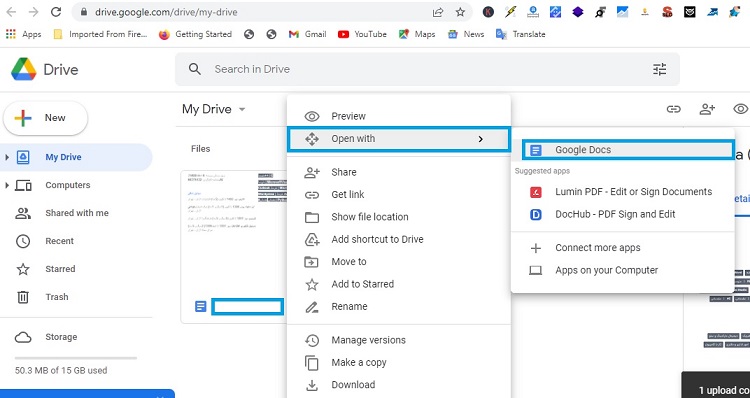Viewport: 750px width, 398px height.
Task: Click the Share person-plus toolbar icon
Action: (x=707, y=109)
